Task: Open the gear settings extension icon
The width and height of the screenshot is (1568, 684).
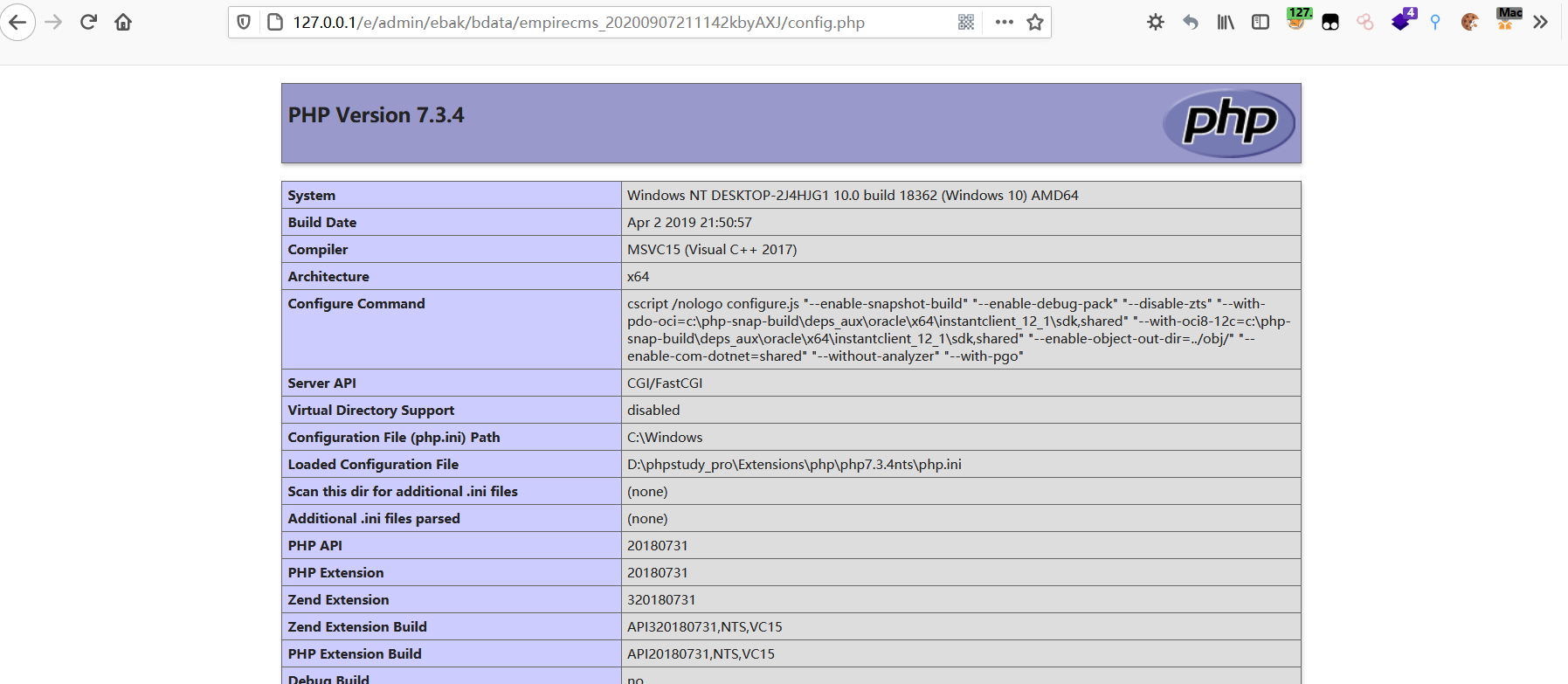Action: (1156, 22)
